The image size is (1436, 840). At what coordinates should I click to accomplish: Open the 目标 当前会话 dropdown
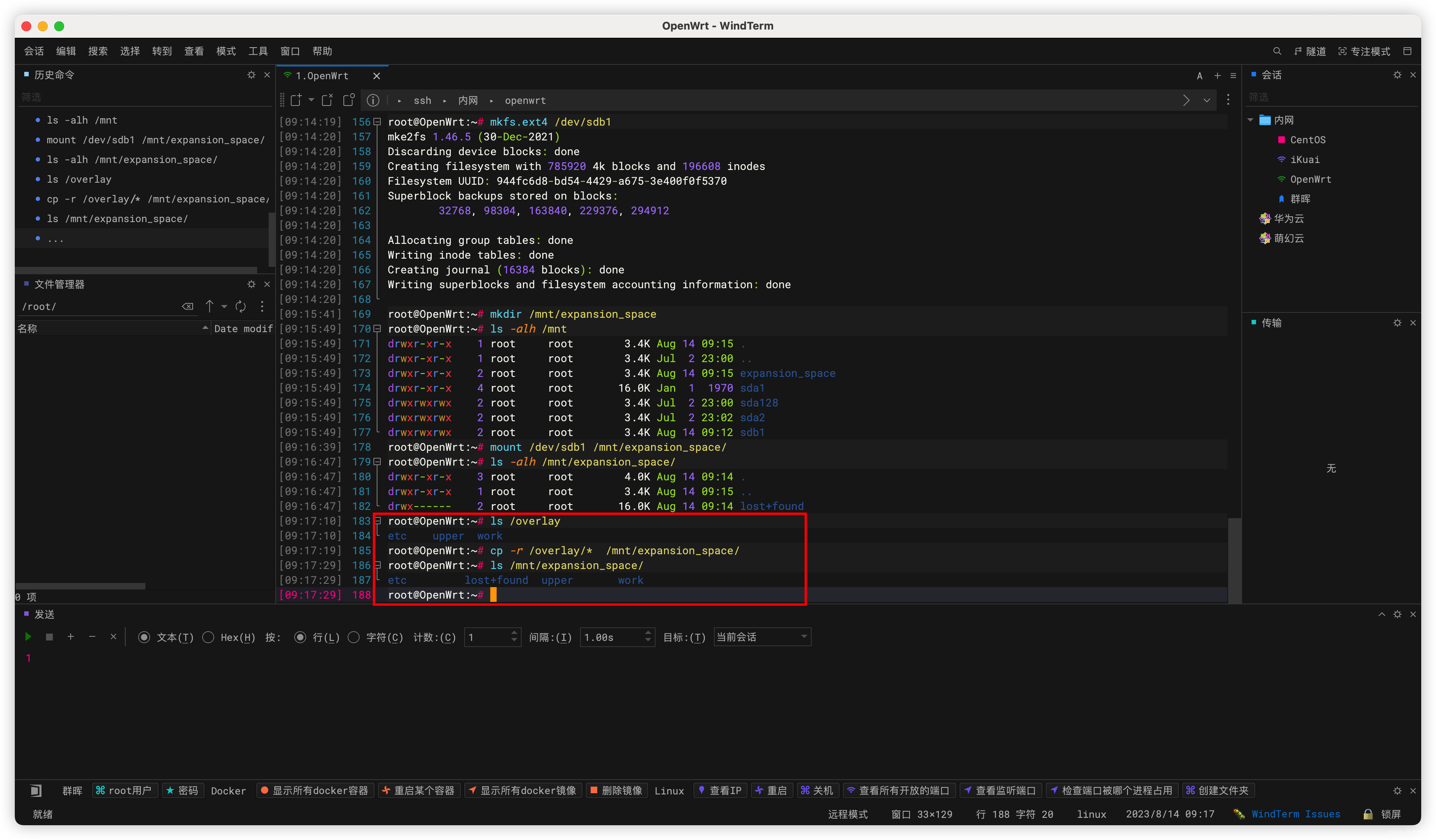tap(761, 637)
